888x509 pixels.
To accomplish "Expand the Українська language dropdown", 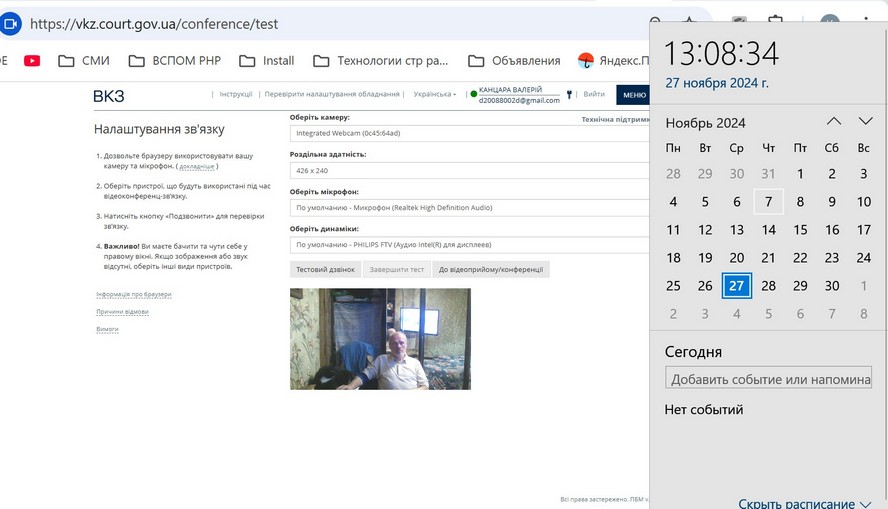I will click(x=434, y=94).
